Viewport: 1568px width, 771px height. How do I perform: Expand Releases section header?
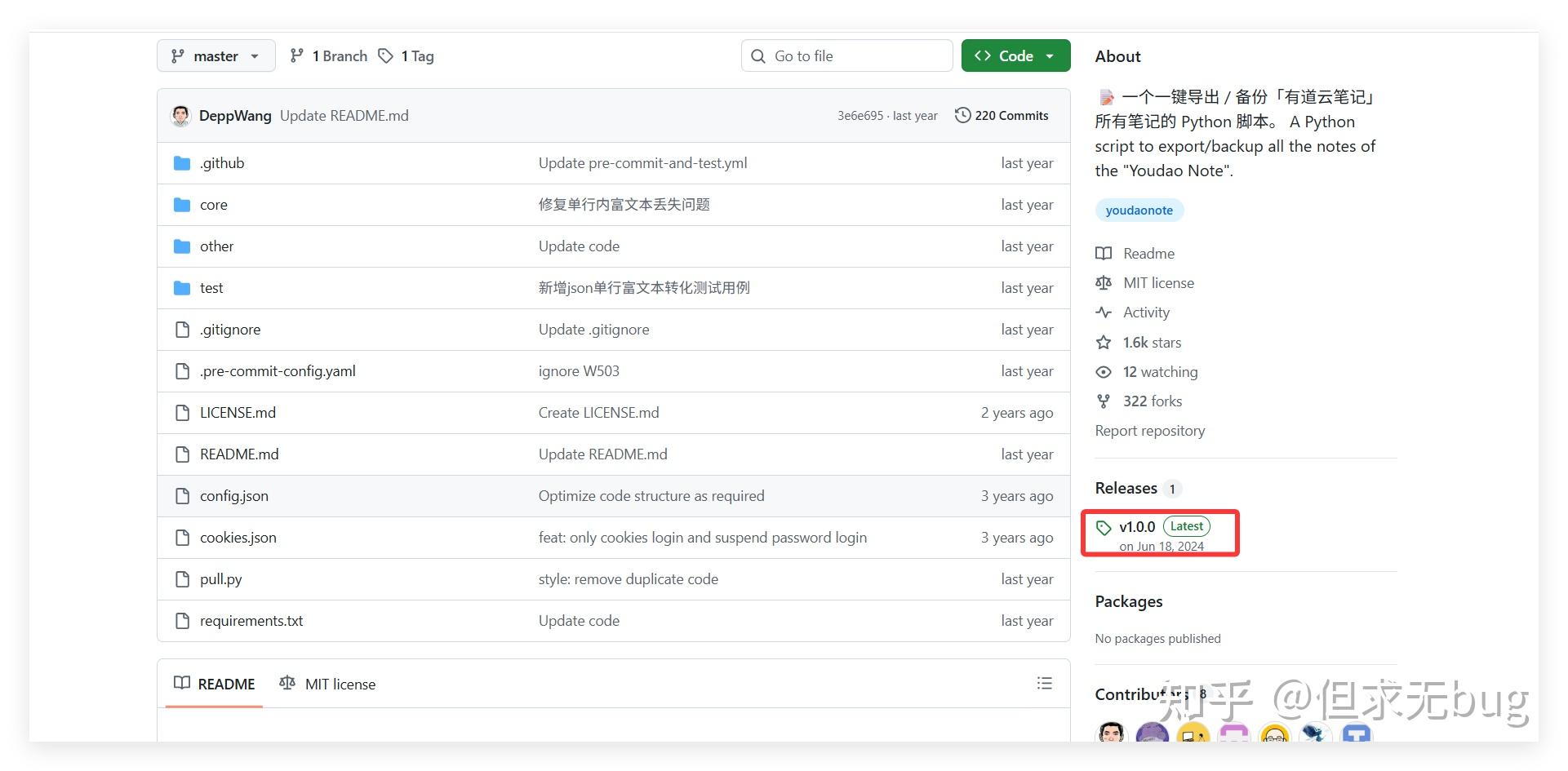pos(1125,488)
